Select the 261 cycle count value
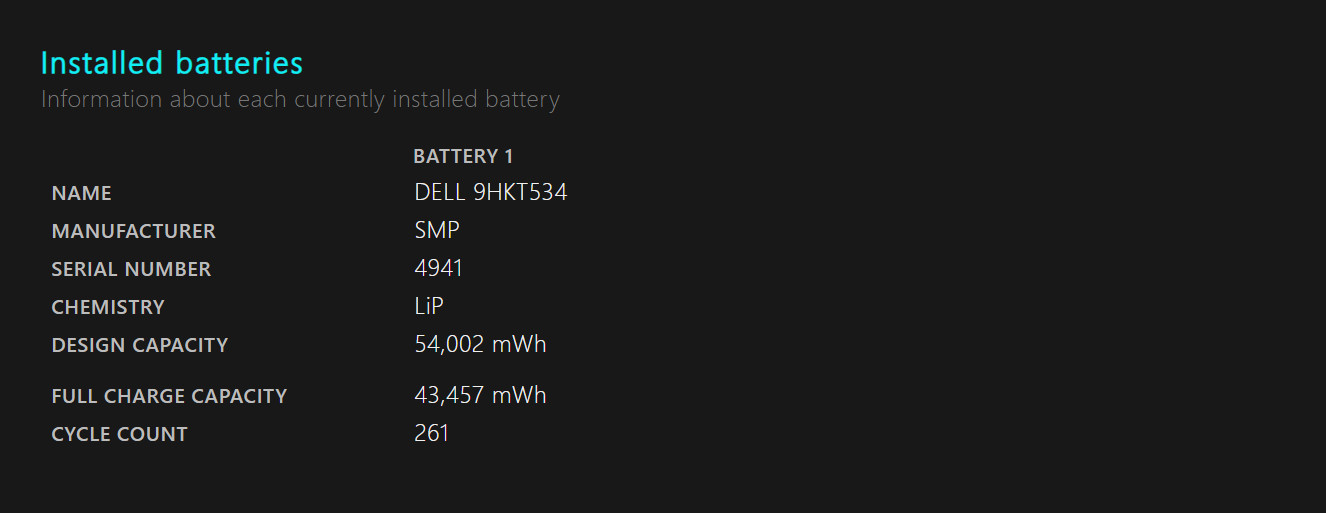This screenshot has height=513, width=1326. [x=432, y=433]
